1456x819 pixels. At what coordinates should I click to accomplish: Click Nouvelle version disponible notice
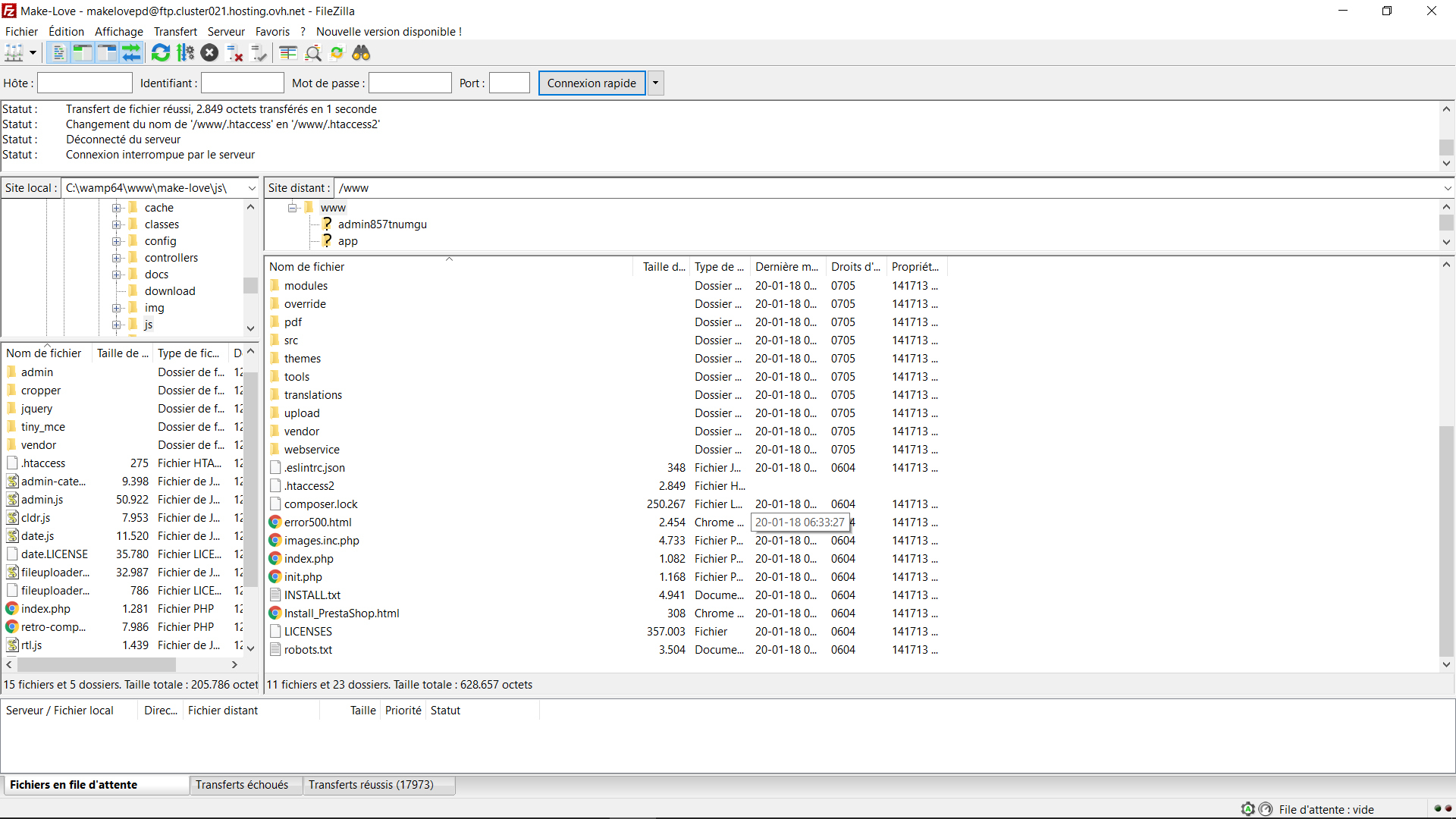[388, 32]
